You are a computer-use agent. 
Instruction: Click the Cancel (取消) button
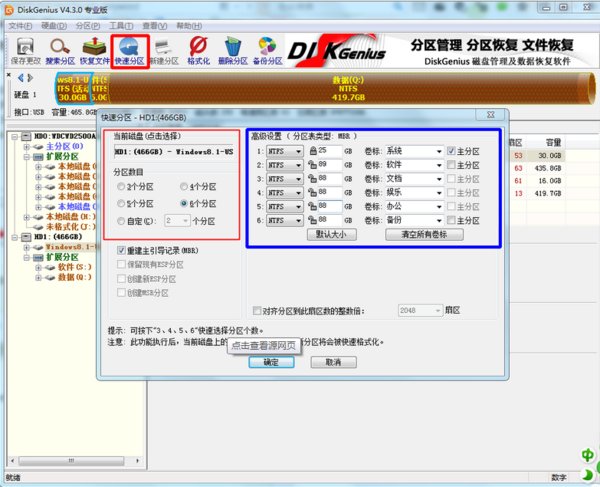pos(334,362)
